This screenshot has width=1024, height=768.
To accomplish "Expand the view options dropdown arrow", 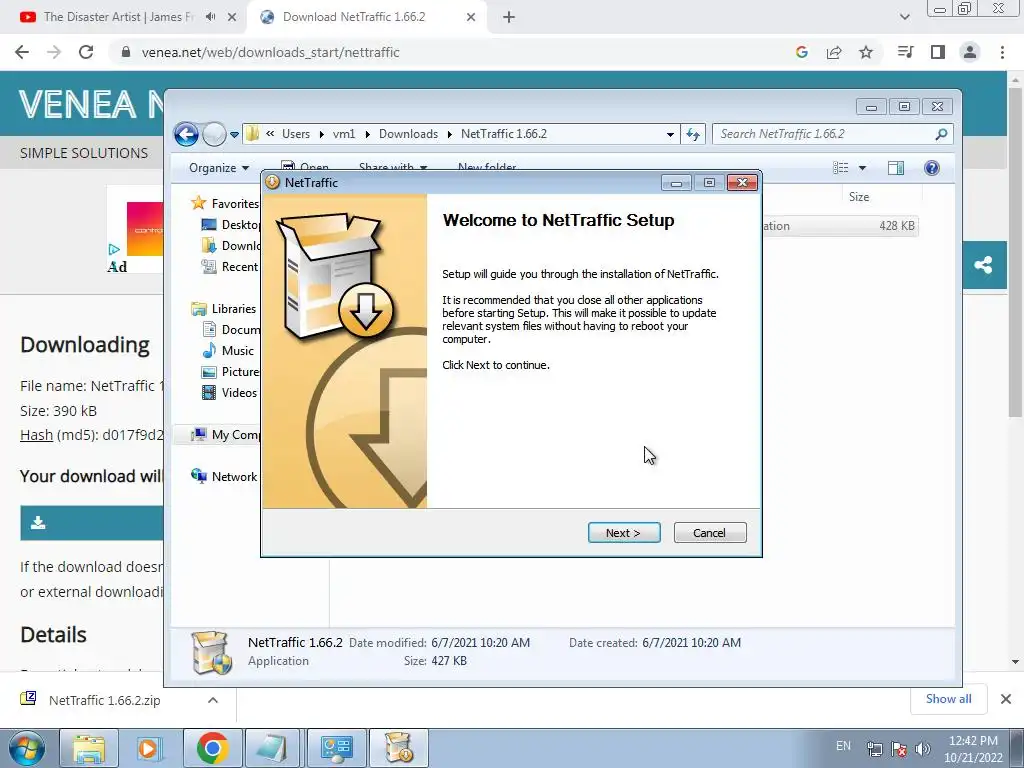I will (x=862, y=168).
